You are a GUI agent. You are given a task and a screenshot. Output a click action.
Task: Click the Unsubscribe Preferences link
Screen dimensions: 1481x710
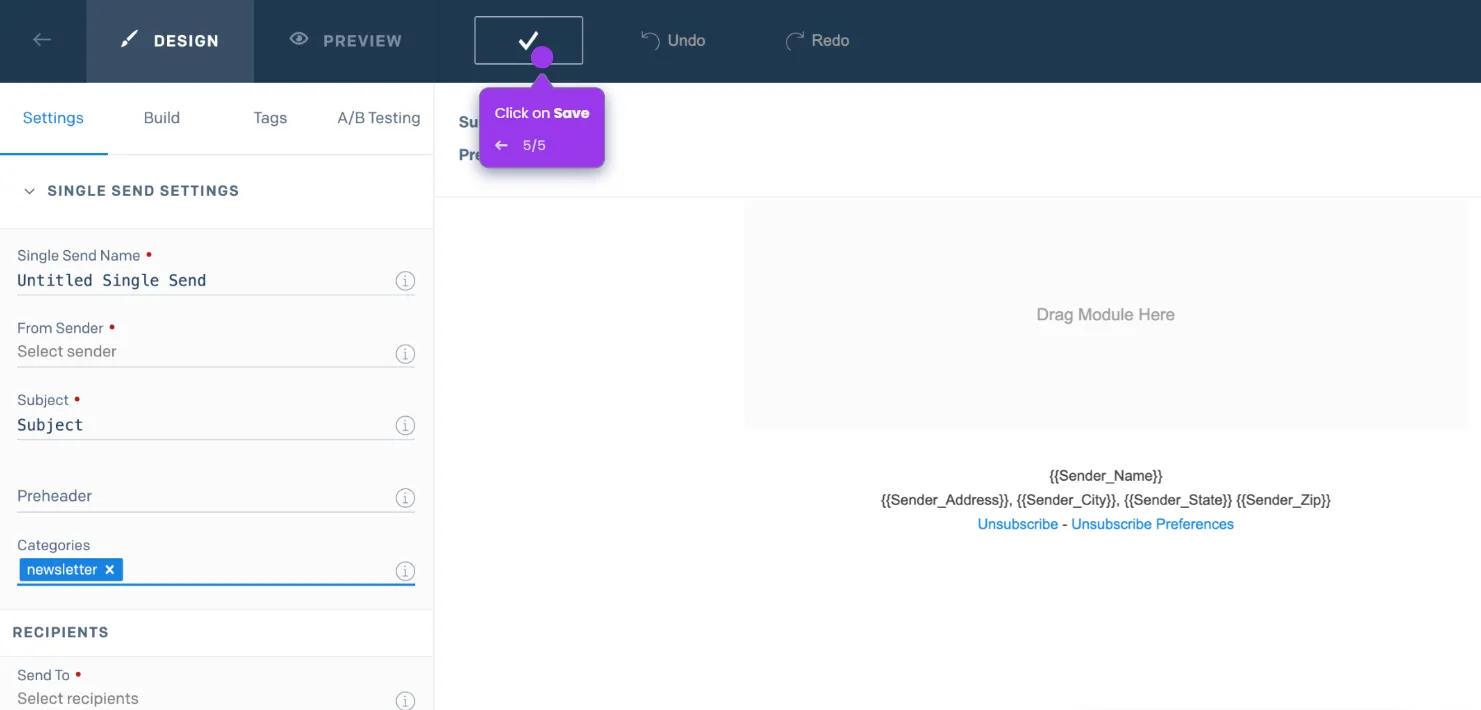point(1152,524)
